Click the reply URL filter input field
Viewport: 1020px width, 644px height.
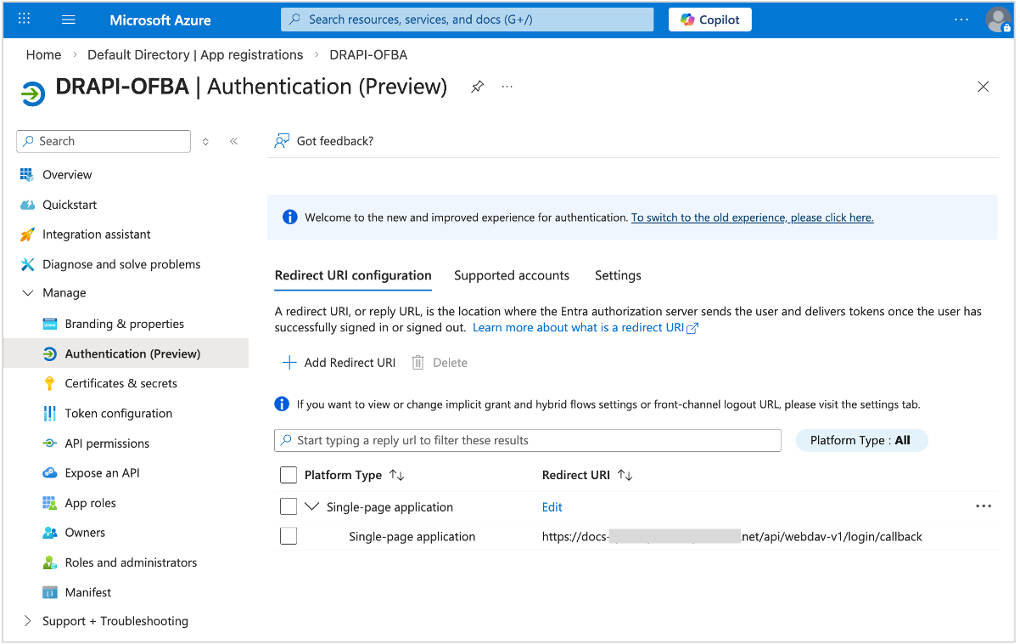point(527,440)
